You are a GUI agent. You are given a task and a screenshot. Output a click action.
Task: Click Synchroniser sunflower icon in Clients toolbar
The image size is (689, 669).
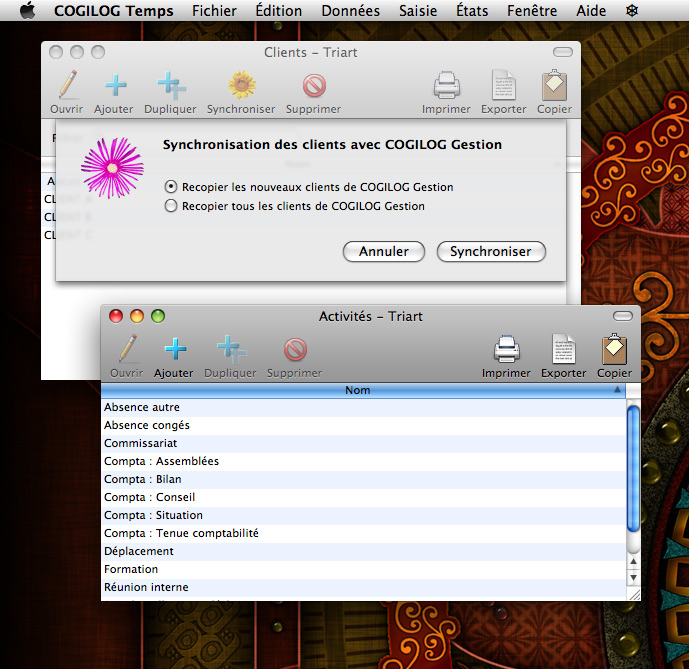pos(242,85)
